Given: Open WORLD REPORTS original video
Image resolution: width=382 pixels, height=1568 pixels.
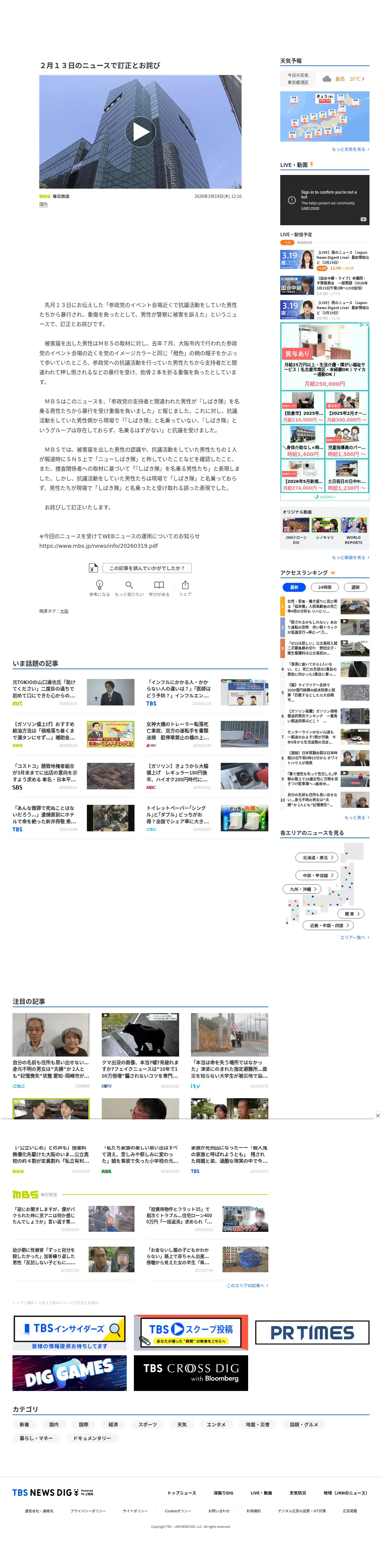Looking at the screenshot, I should pos(353,531).
